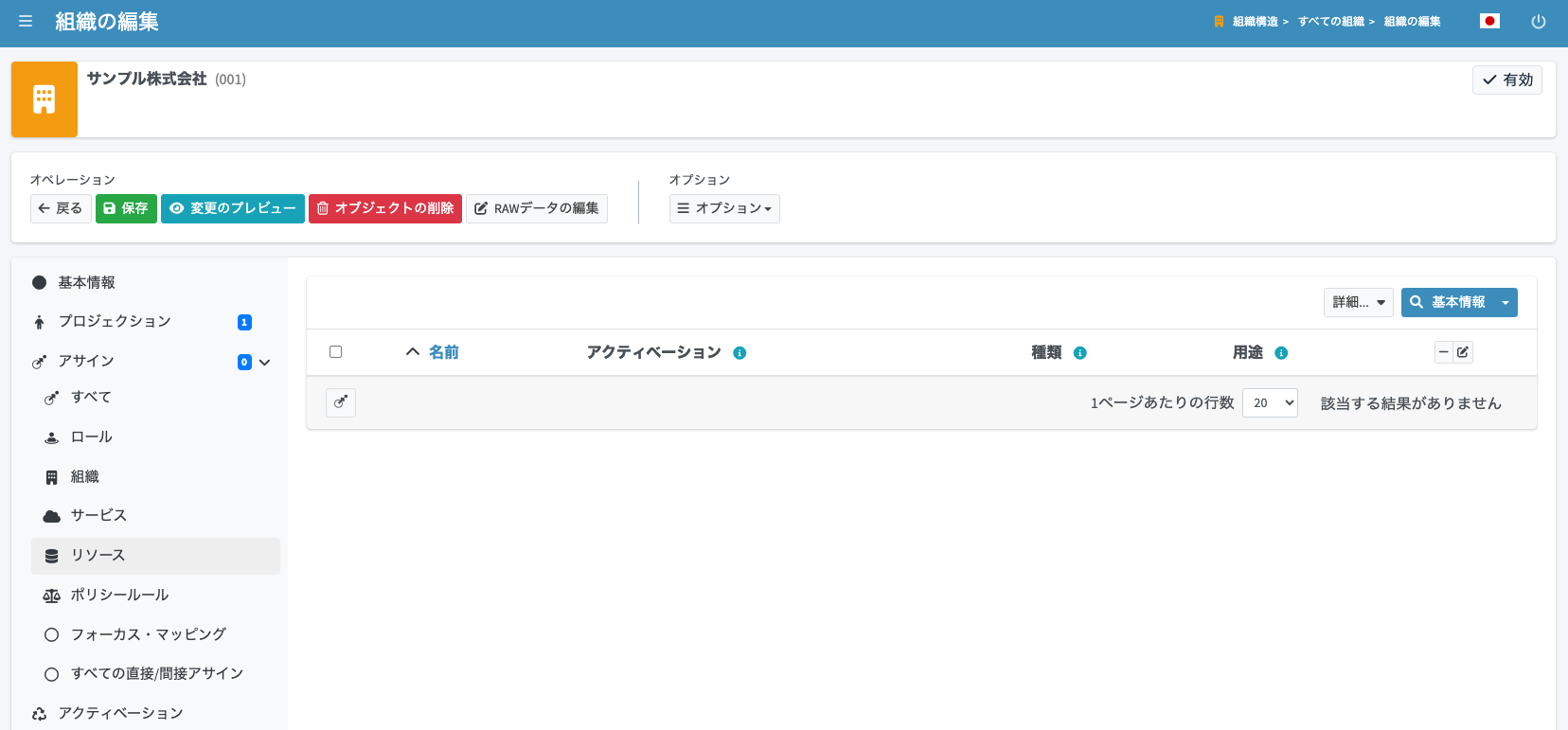Select the すべての直接/間接アサイン menu item
The height and width of the screenshot is (730, 1568).
pyautogui.click(x=155, y=674)
